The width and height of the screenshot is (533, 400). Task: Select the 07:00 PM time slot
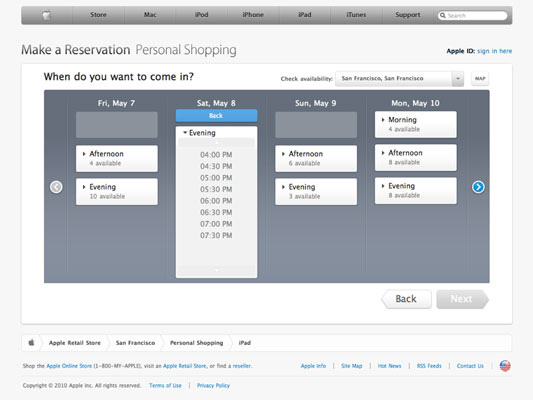[x=216, y=224]
